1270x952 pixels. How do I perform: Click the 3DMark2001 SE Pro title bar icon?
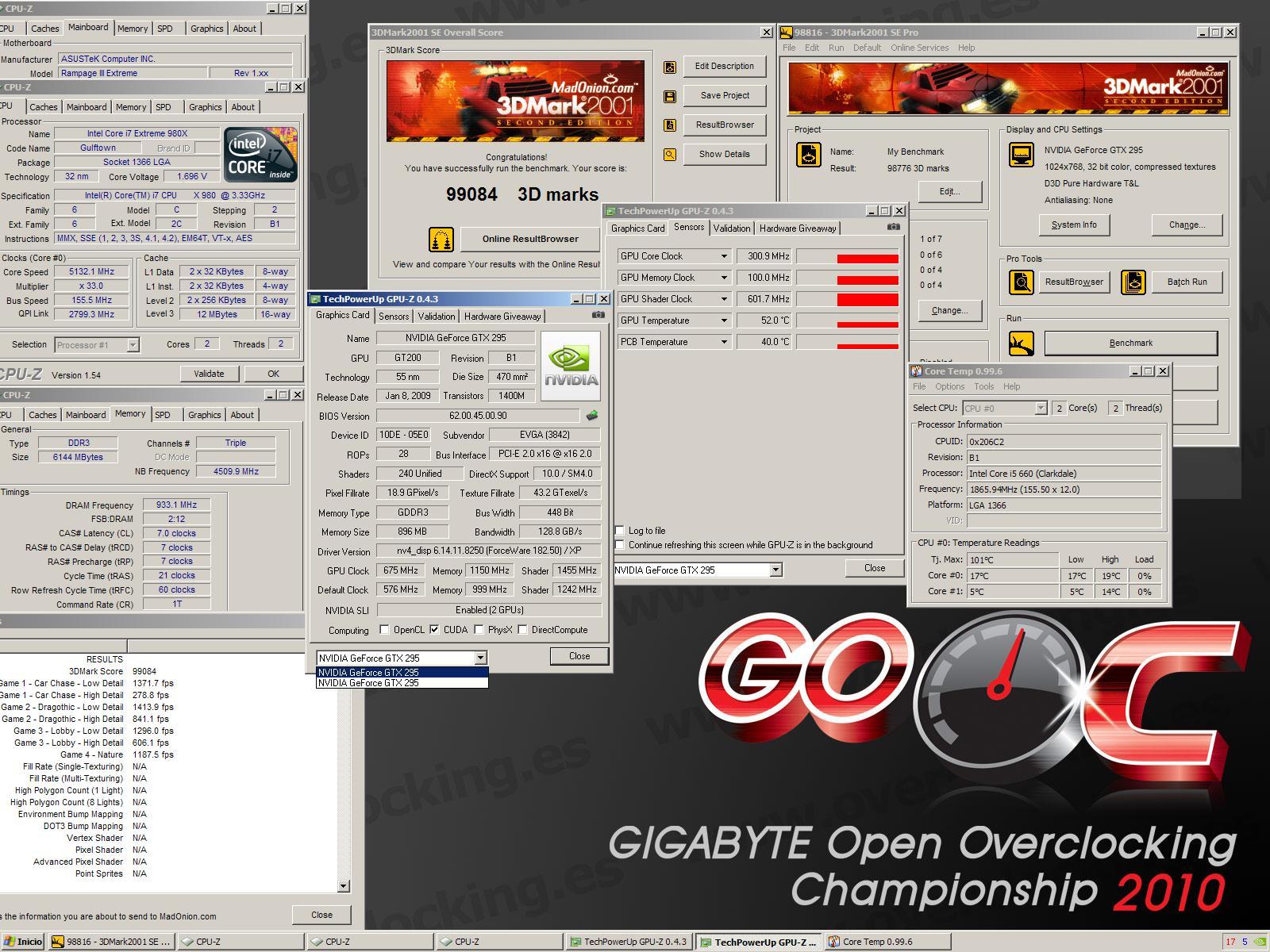pyautogui.click(x=787, y=33)
